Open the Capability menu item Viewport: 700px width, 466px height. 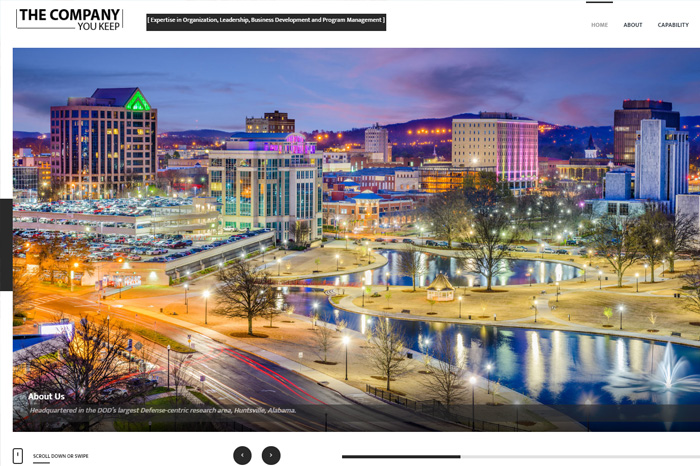[673, 25]
